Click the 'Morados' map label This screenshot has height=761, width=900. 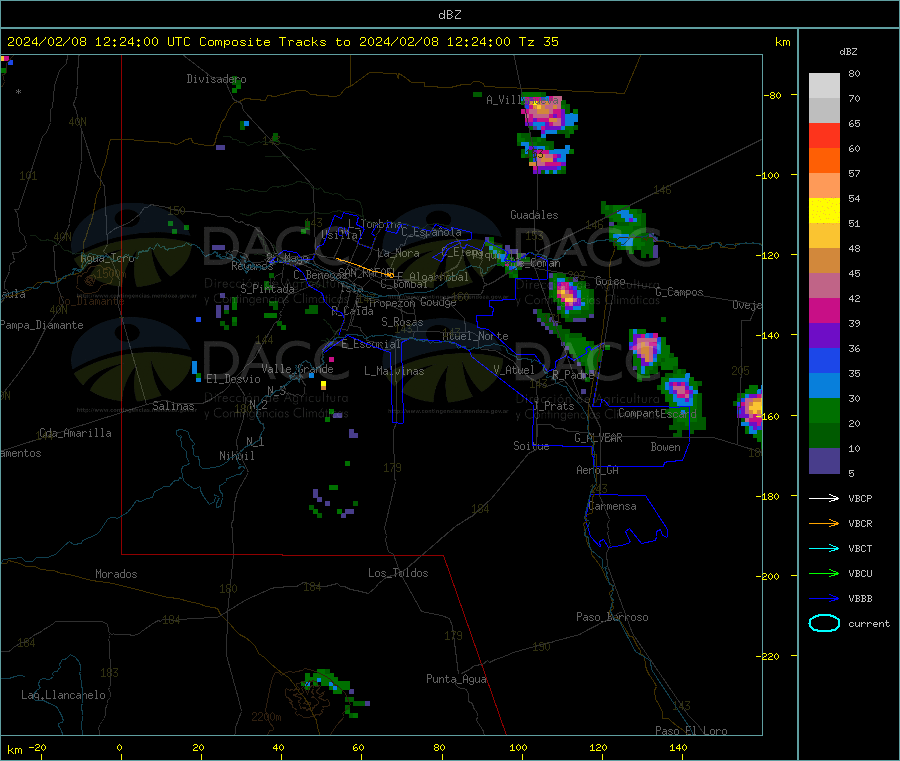116,574
